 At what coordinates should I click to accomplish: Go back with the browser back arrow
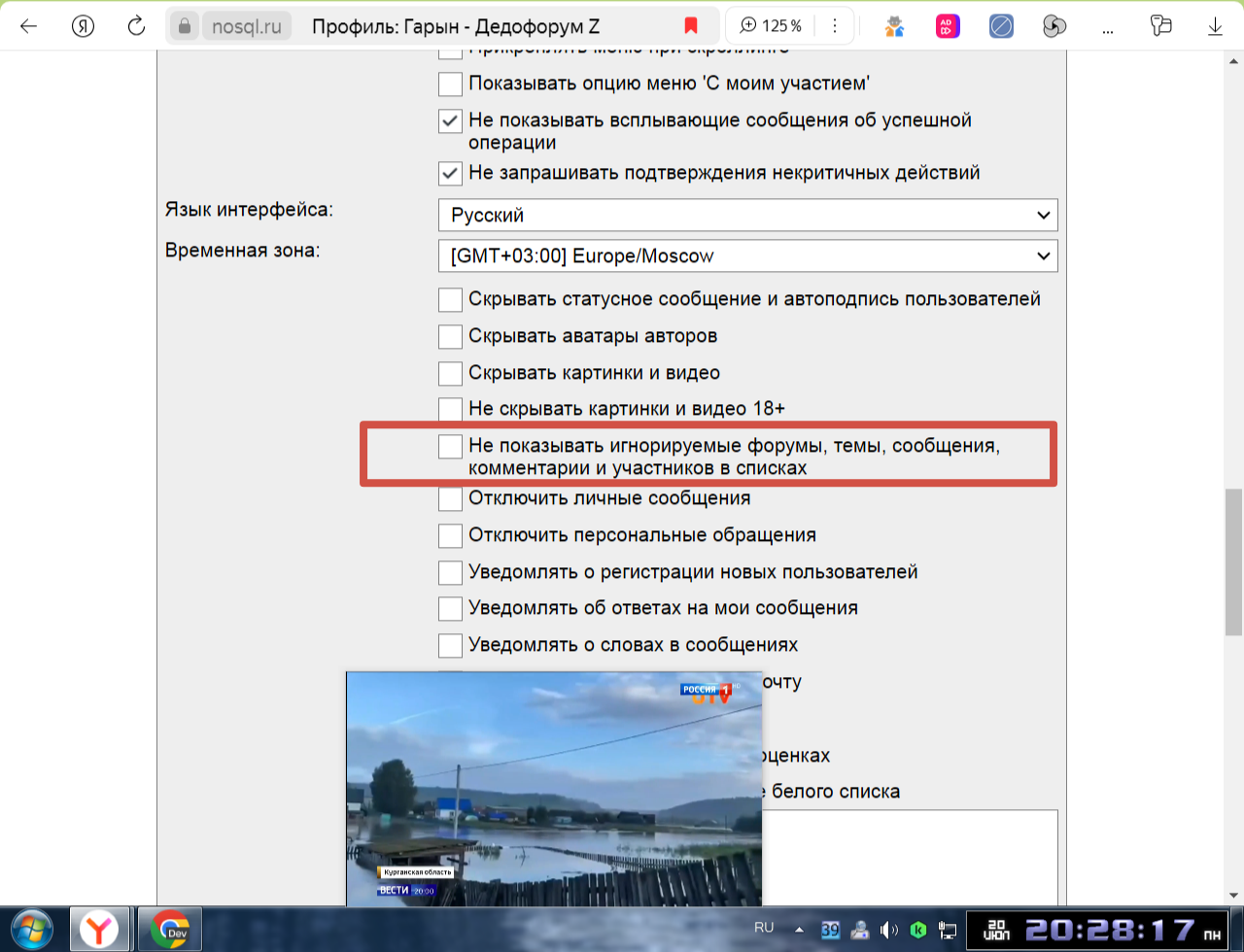coord(28,26)
